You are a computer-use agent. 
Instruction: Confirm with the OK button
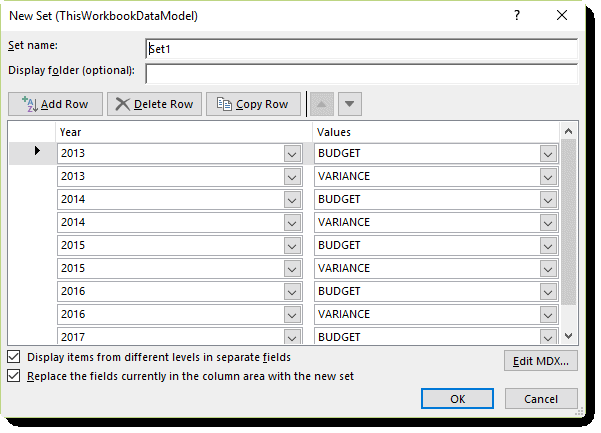(x=457, y=399)
